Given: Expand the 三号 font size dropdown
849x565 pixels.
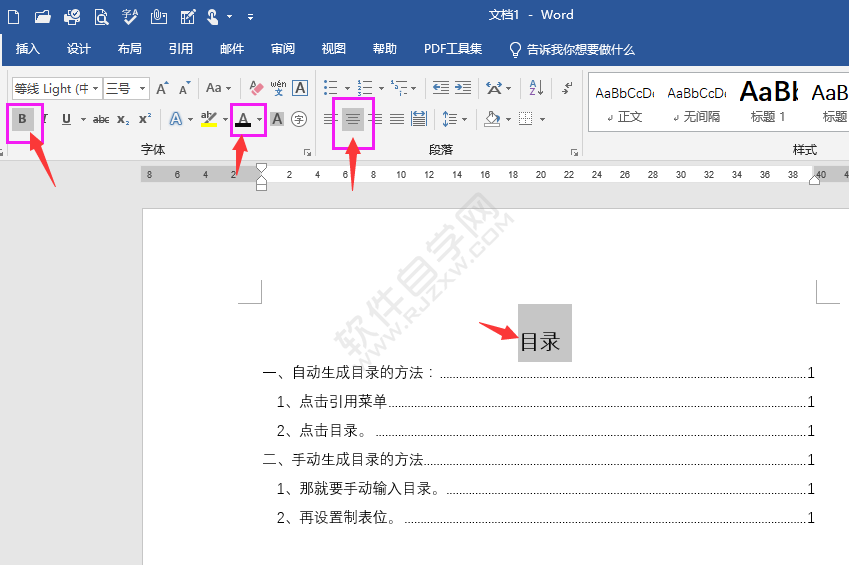Looking at the screenshot, I should click(142, 88).
